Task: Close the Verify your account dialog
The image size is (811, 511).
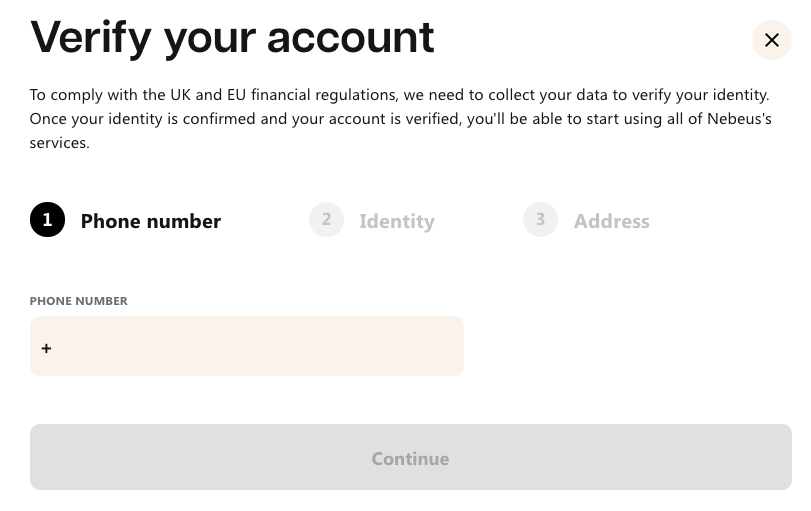Action: pos(771,40)
